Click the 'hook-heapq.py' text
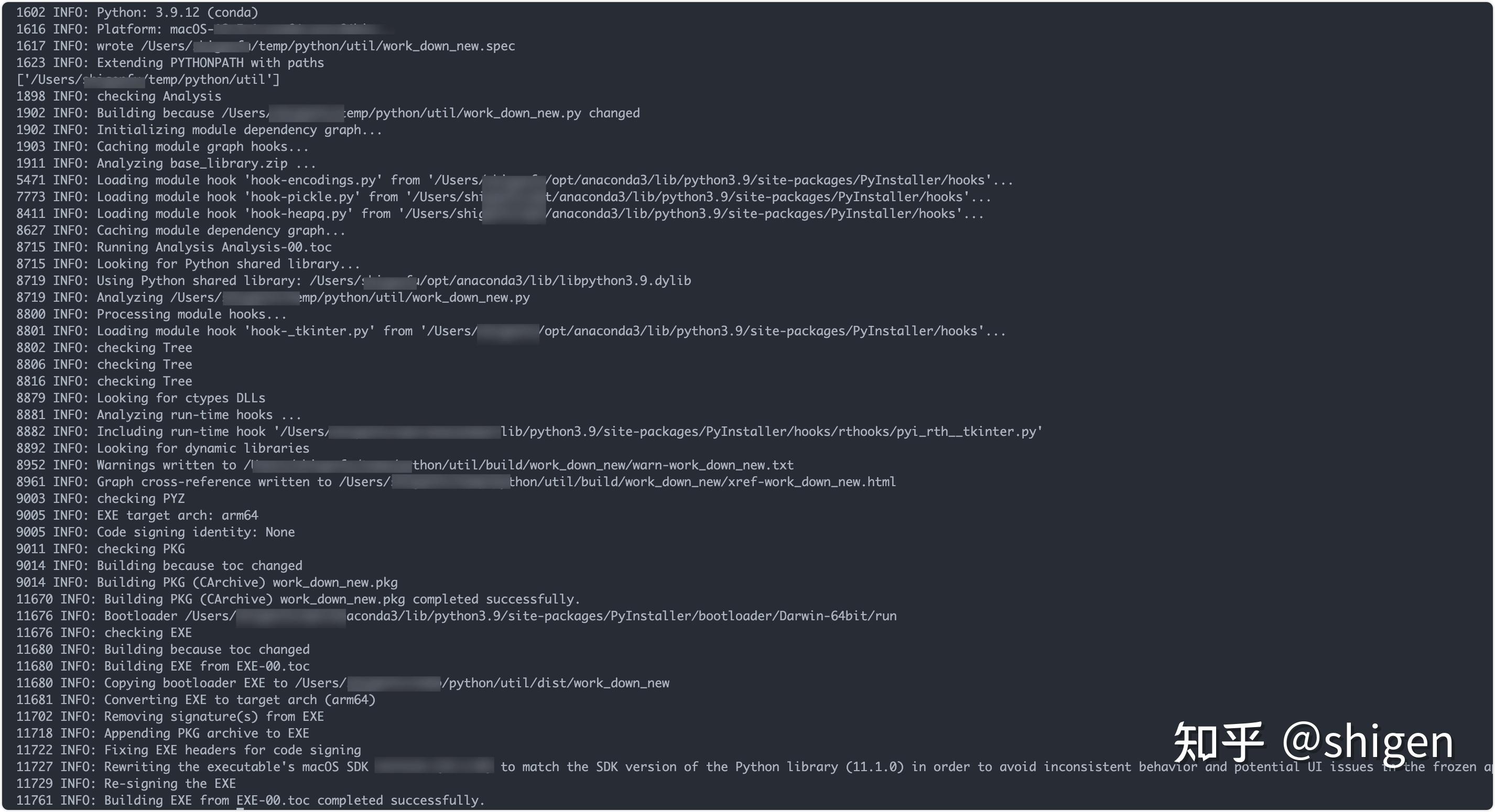This screenshot has height=812, width=1495. coord(298,214)
